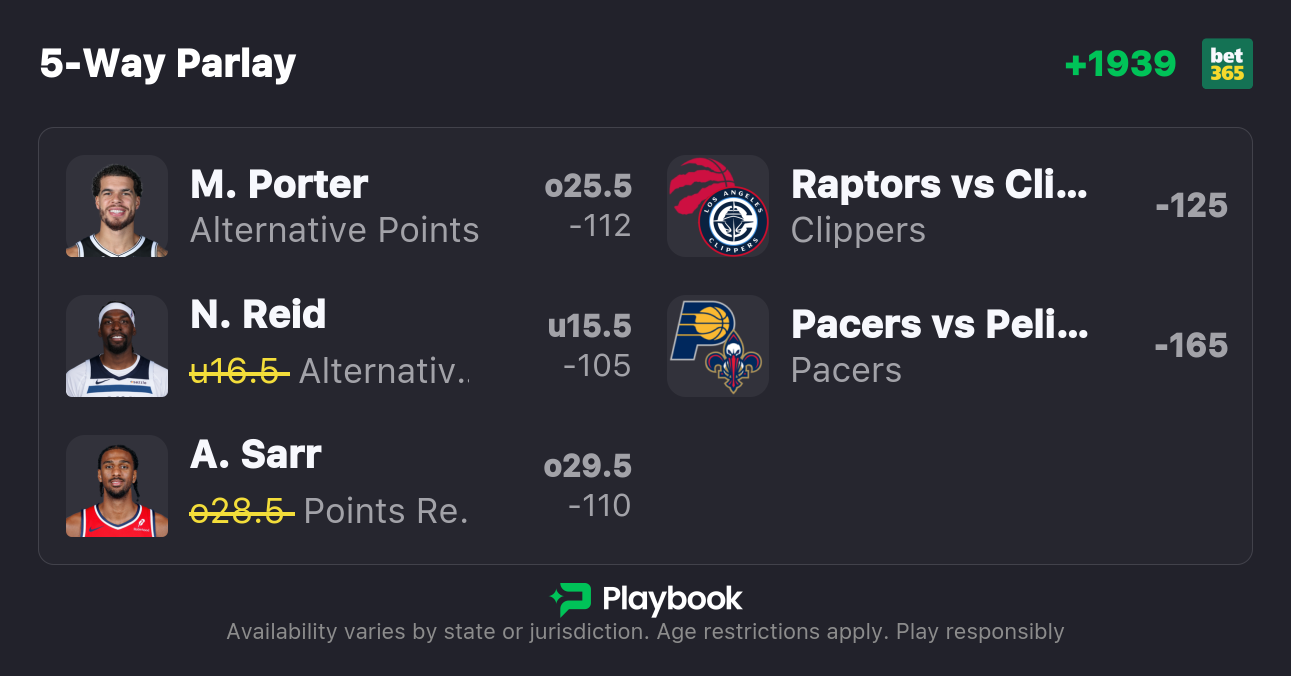This screenshot has width=1291, height=676.
Task: Click the N. Reid name label
Action: (x=258, y=315)
